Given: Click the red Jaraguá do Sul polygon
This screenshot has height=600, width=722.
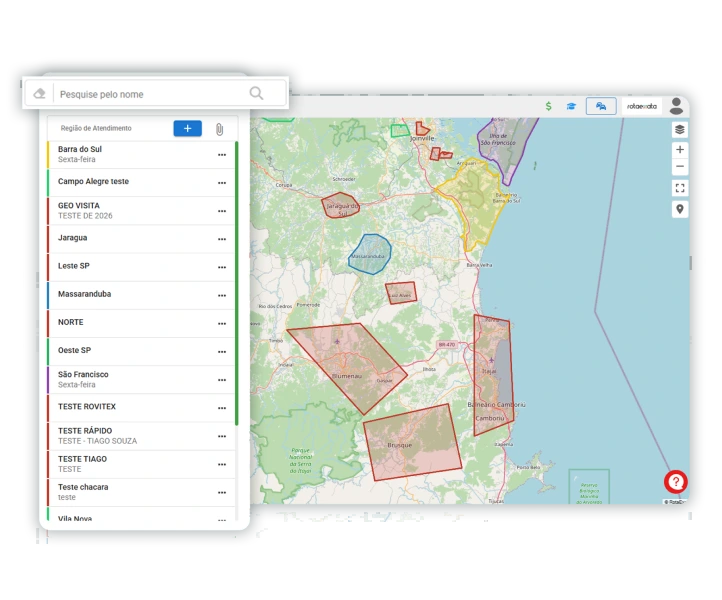Looking at the screenshot, I should point(341,205).
